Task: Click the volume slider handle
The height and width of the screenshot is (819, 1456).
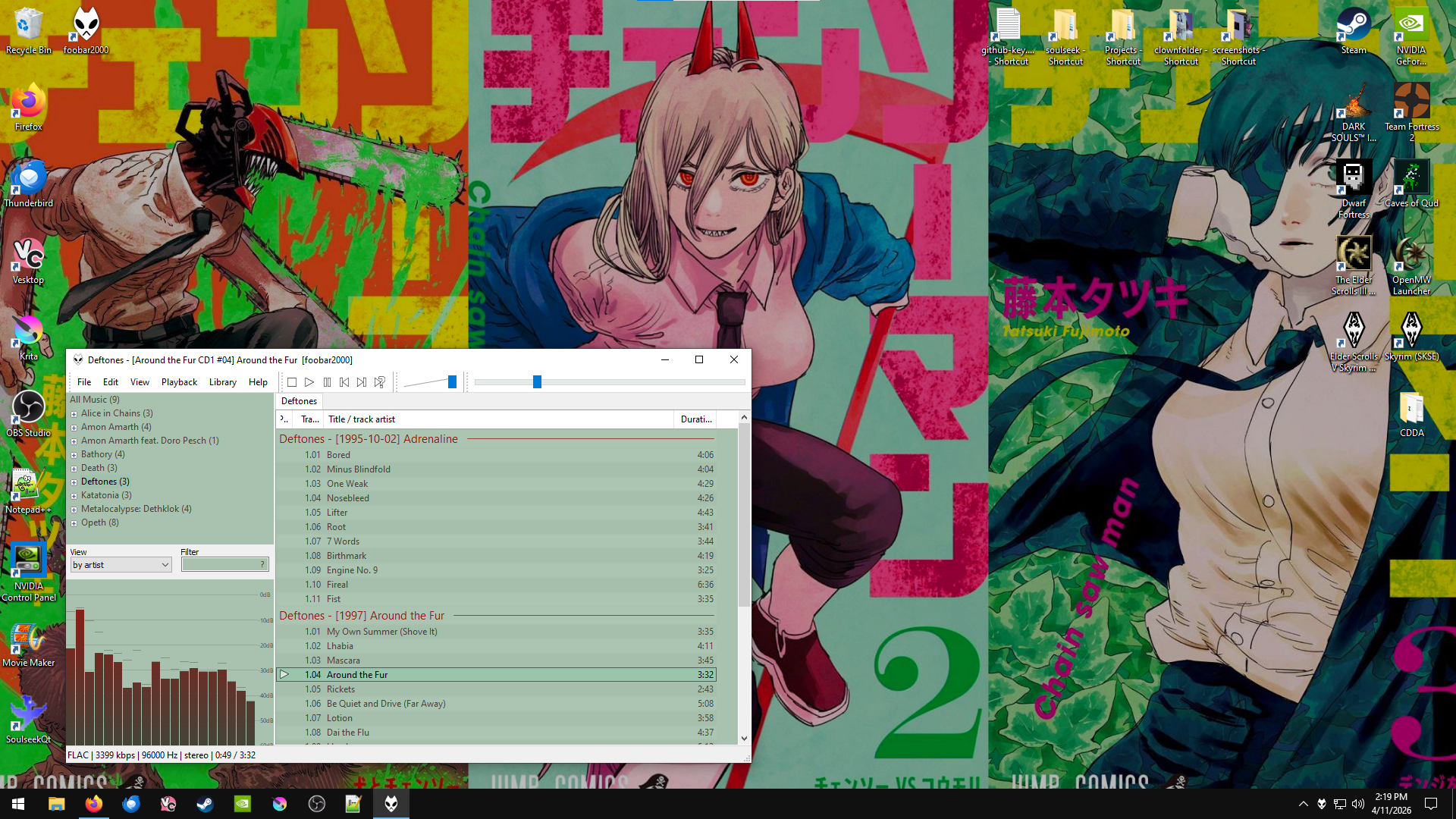Action: [x=452, y=382]
